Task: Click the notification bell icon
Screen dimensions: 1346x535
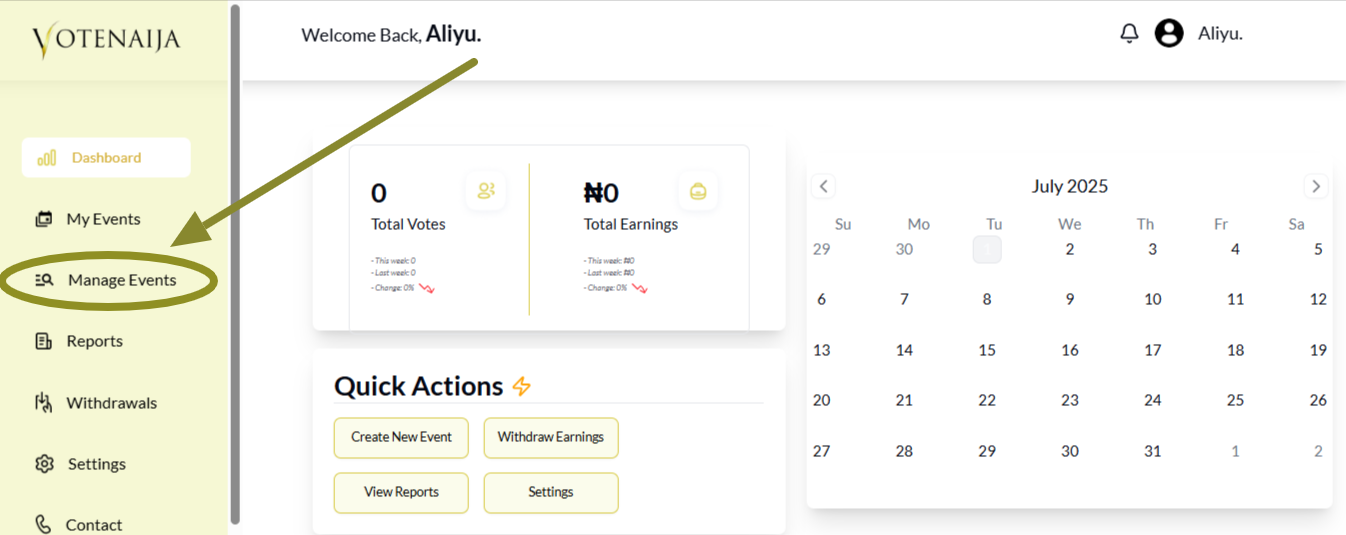Action: [x=1129, y=34]
